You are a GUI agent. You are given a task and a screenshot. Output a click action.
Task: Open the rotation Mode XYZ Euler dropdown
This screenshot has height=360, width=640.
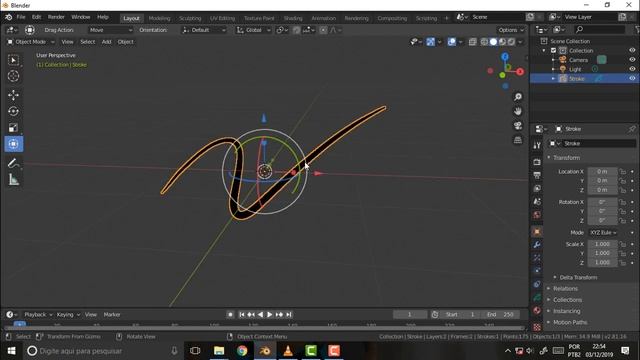click(x=602, y=233)
